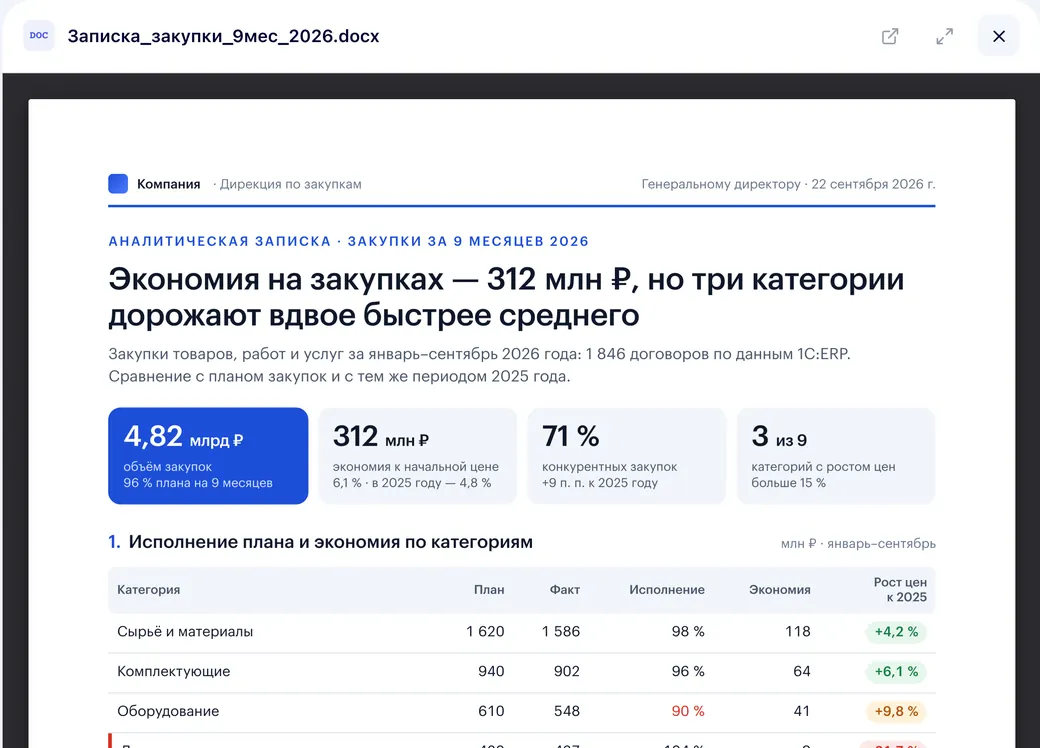Click 'Комплектующие' row label

(x=174, y=671)
